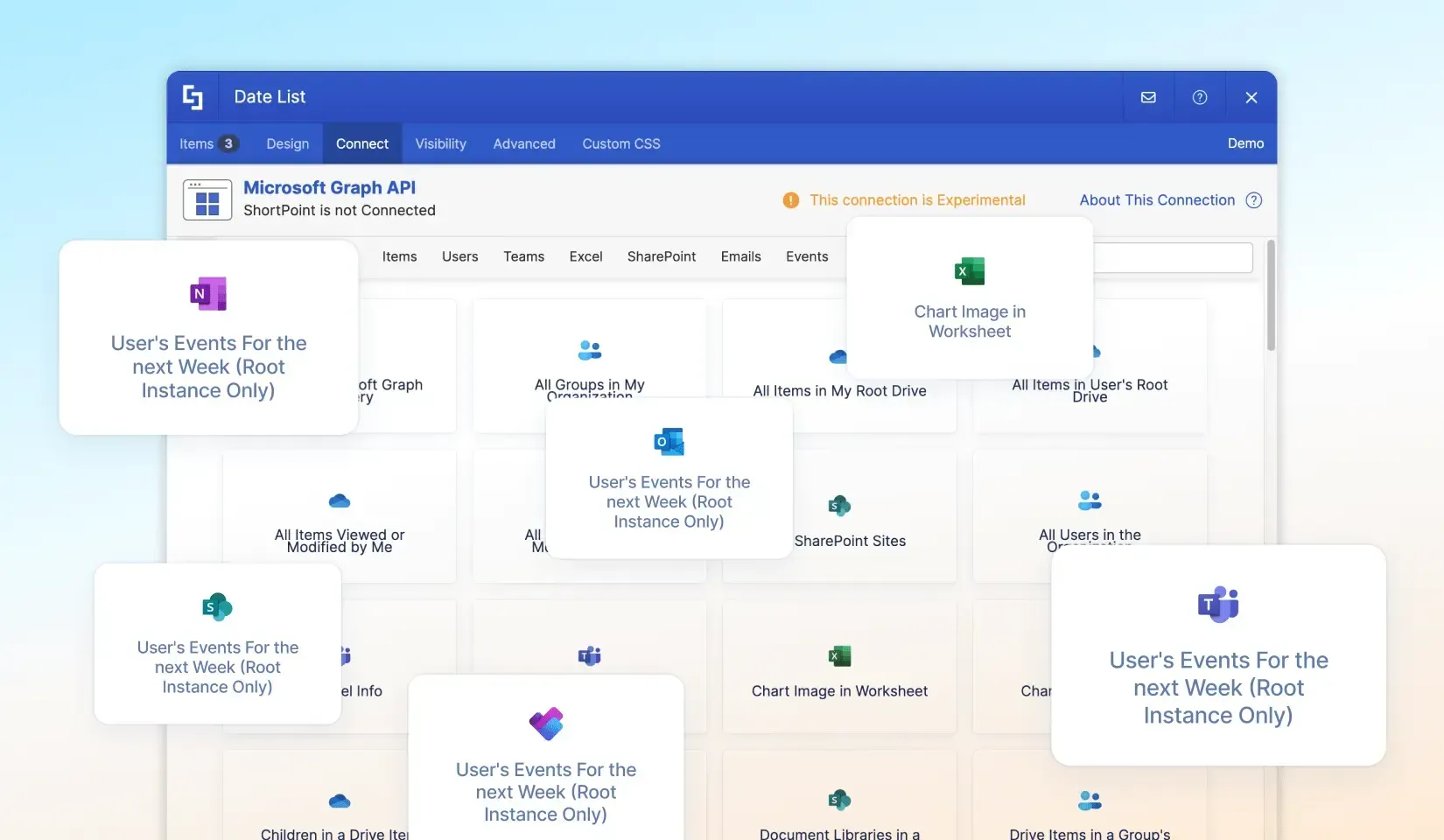
Task: Filter by Teams category
Action: click(523, 256)
